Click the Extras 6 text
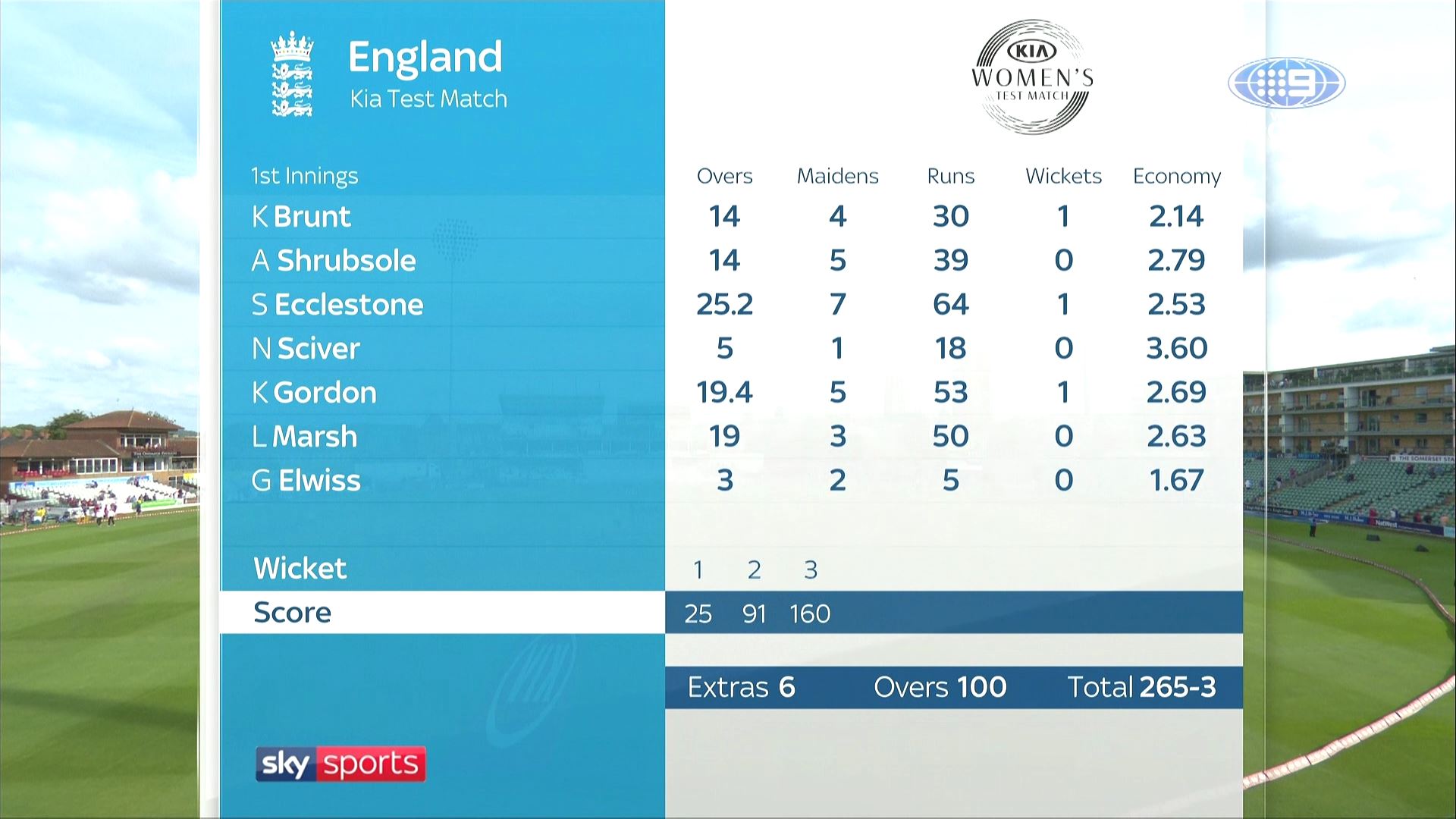This screenshot has width=1456, height=819. point(741,688)
